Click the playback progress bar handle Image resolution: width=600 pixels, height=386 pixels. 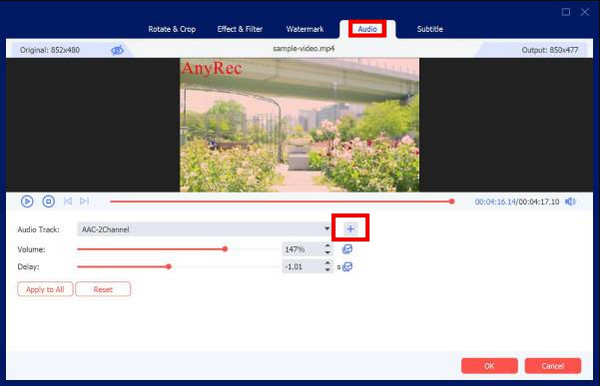pyautogui.click(x=452, y=201)
